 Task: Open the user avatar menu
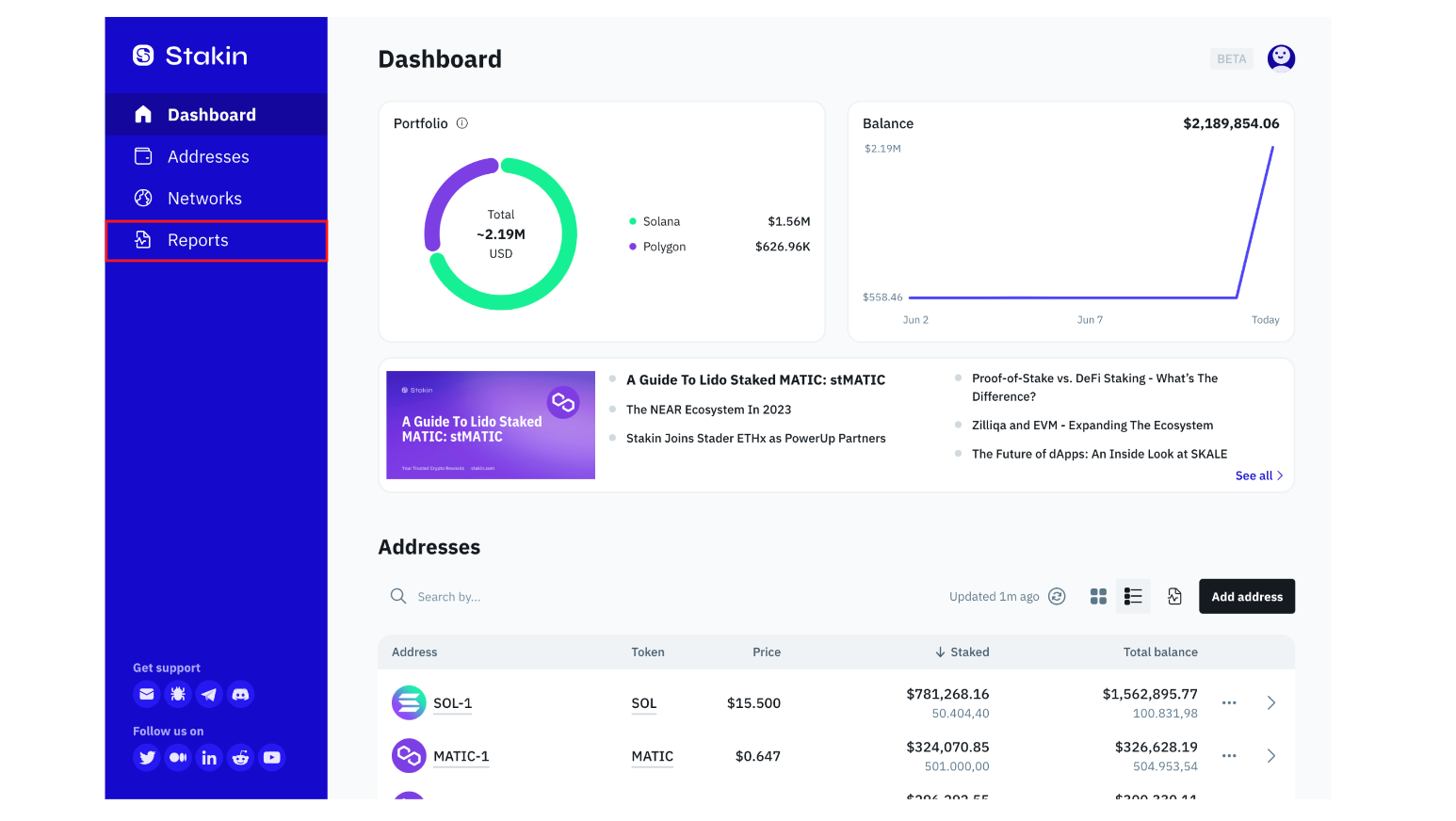[1281, 57]
